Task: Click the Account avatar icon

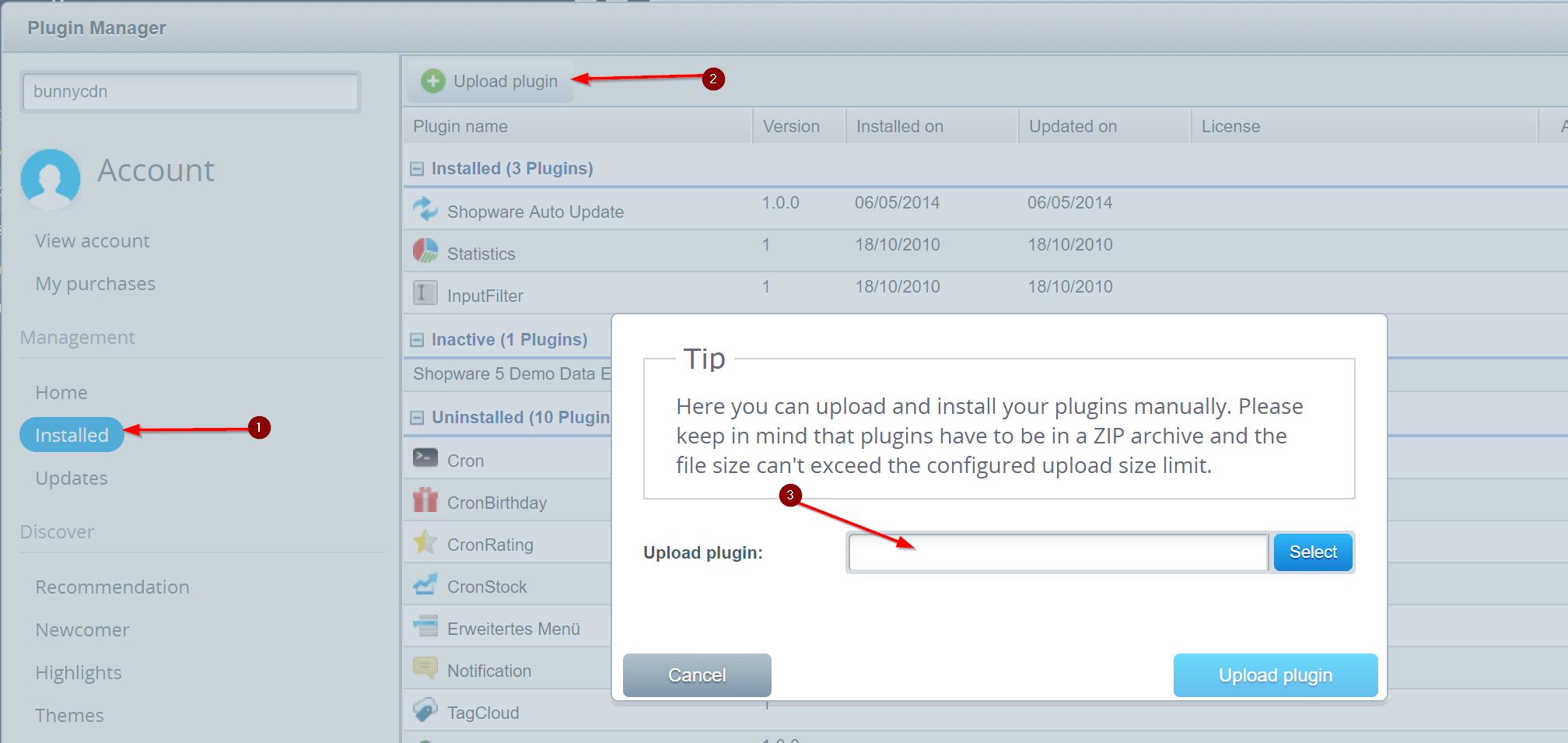Action: pyautogui.click(x=51, y=179)
